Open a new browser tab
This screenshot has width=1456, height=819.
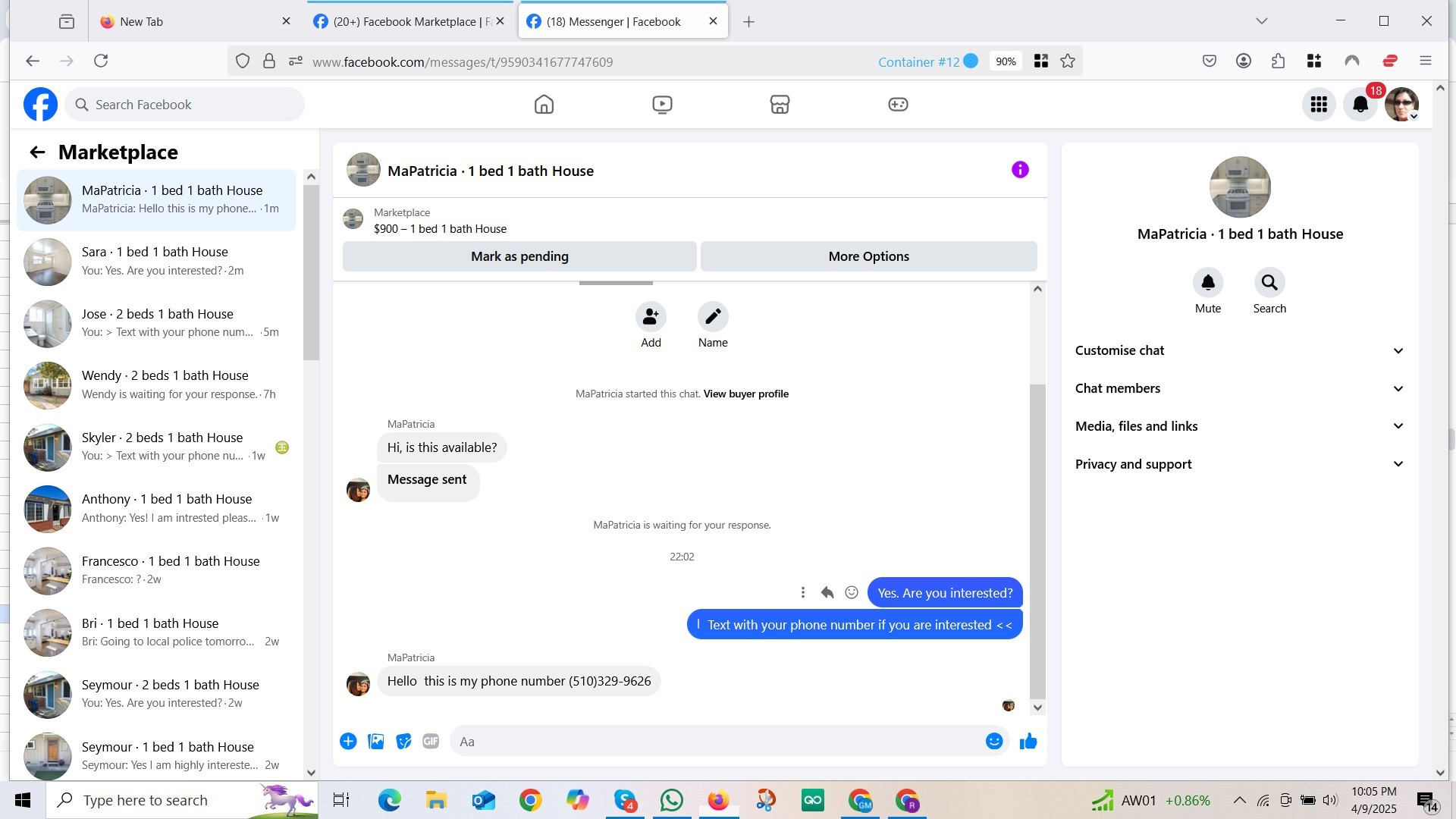click(x=748, y=22)
